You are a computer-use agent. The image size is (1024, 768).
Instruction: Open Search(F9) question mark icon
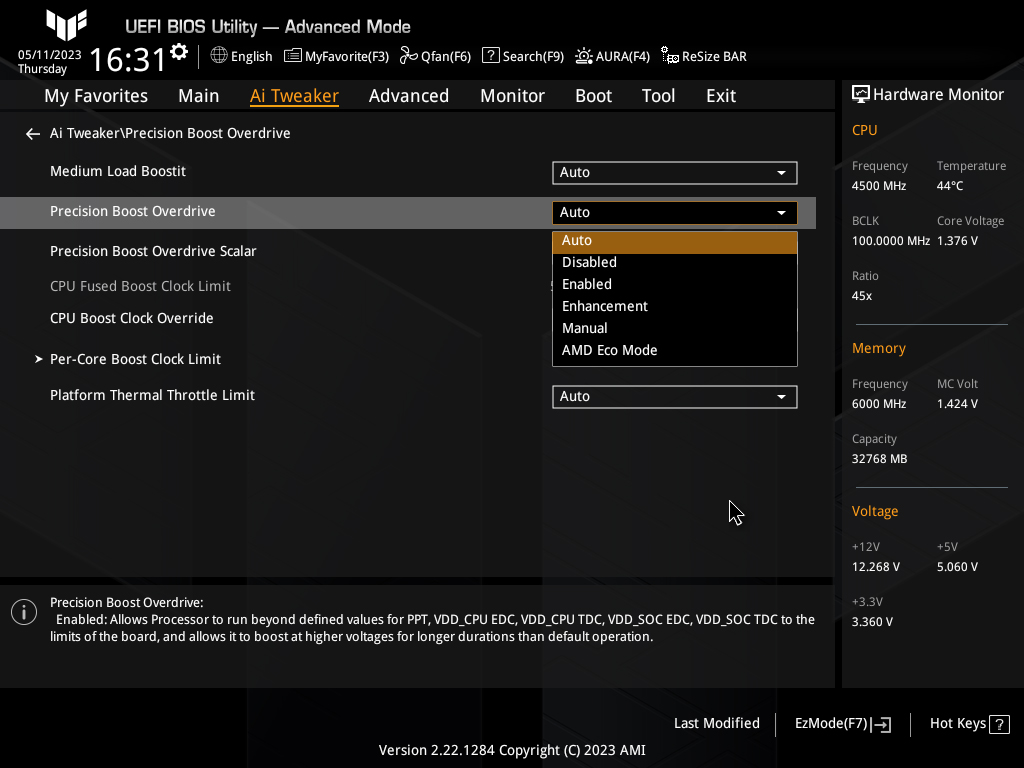(490, 56)
